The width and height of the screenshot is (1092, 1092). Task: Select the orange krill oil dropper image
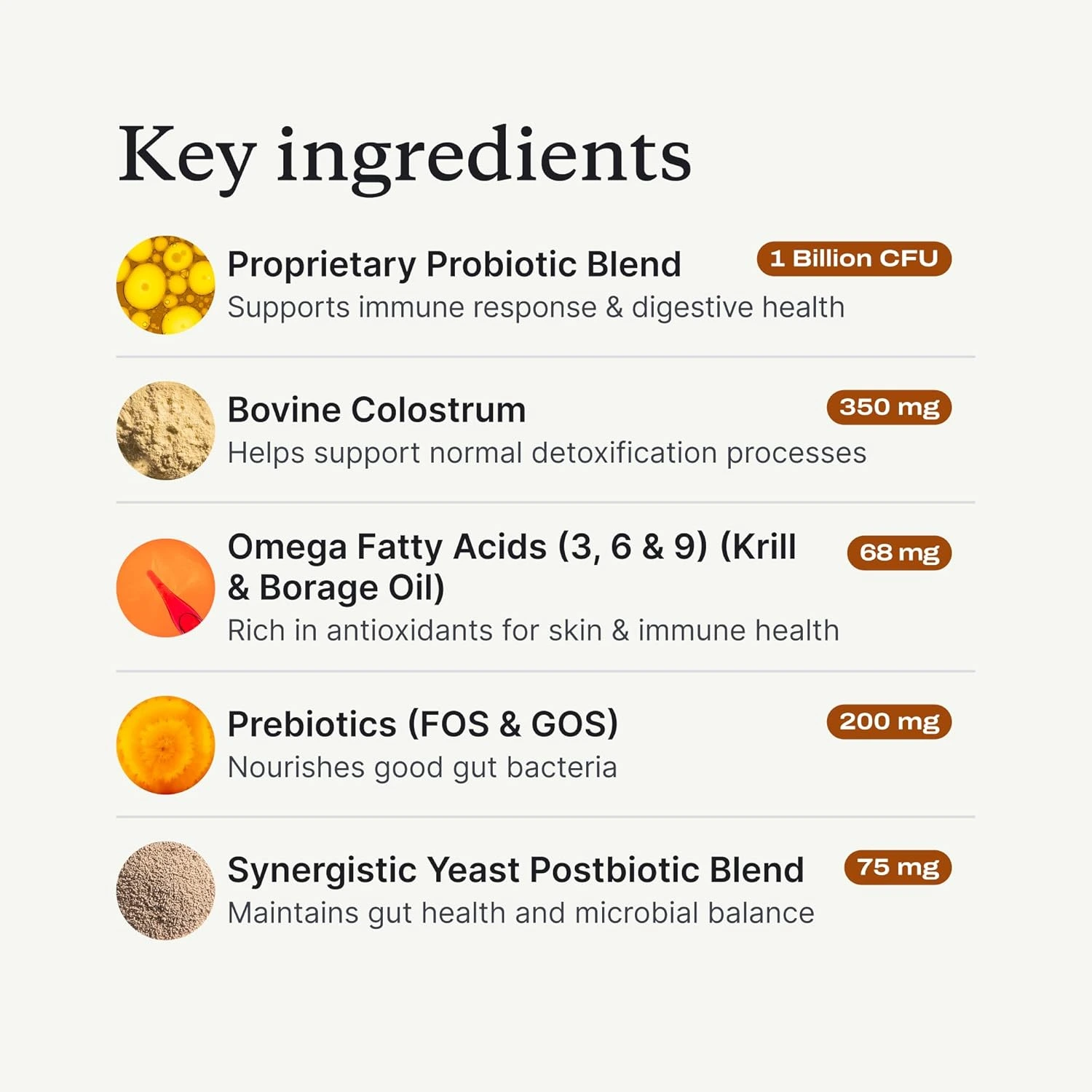[165, 587]
